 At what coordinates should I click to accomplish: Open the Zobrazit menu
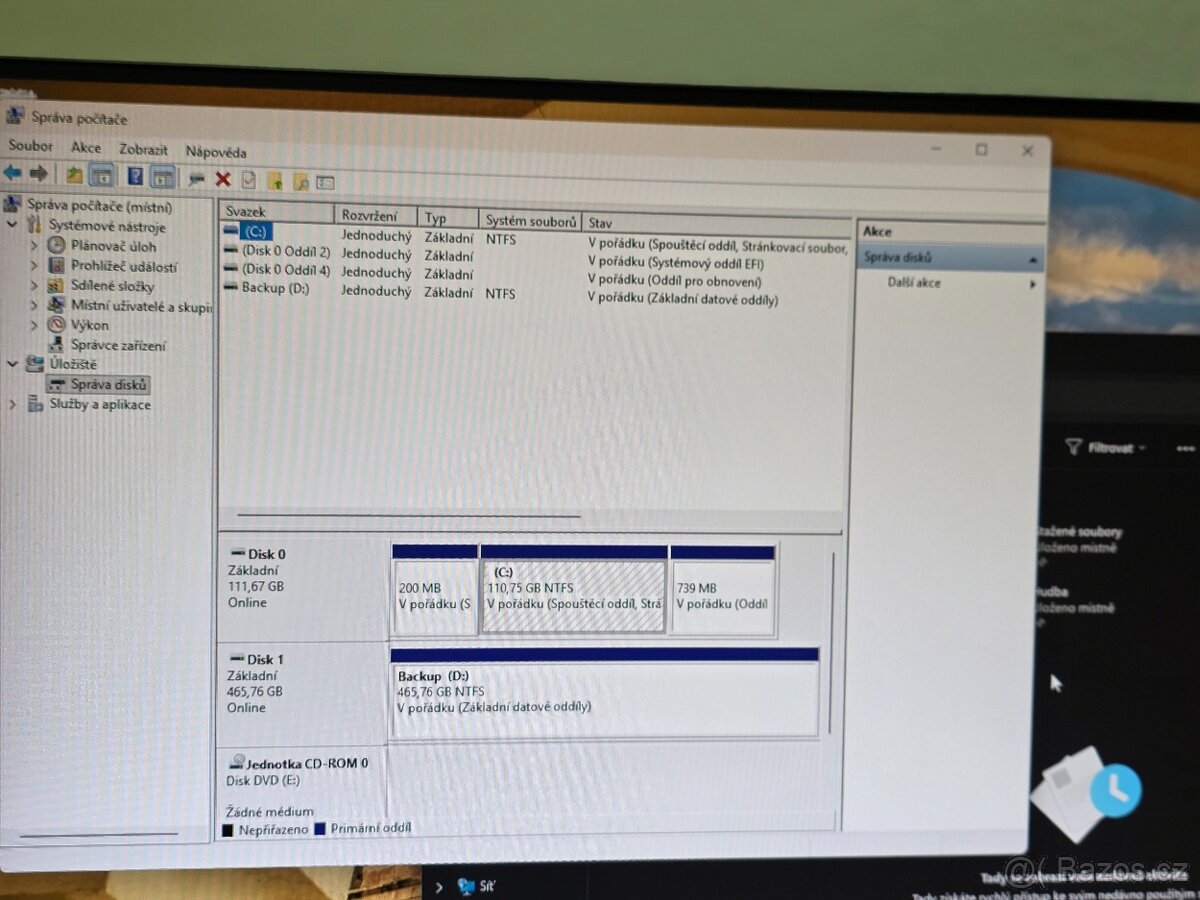point(142,149)
